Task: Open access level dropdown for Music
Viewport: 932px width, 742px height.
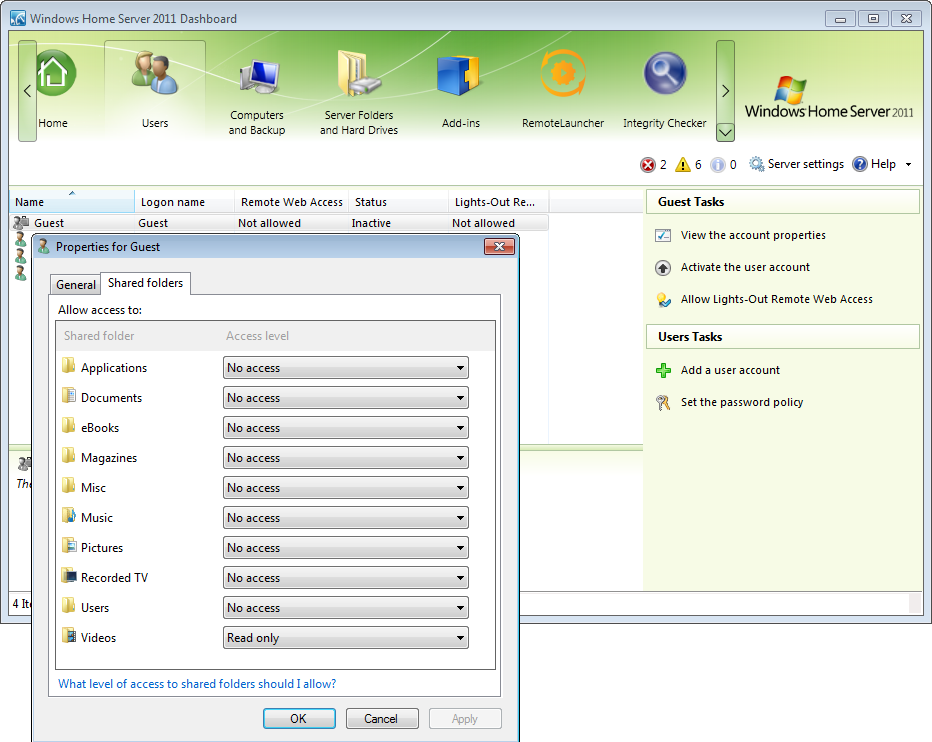Action: pyautogui.click(x=346, y=518)
